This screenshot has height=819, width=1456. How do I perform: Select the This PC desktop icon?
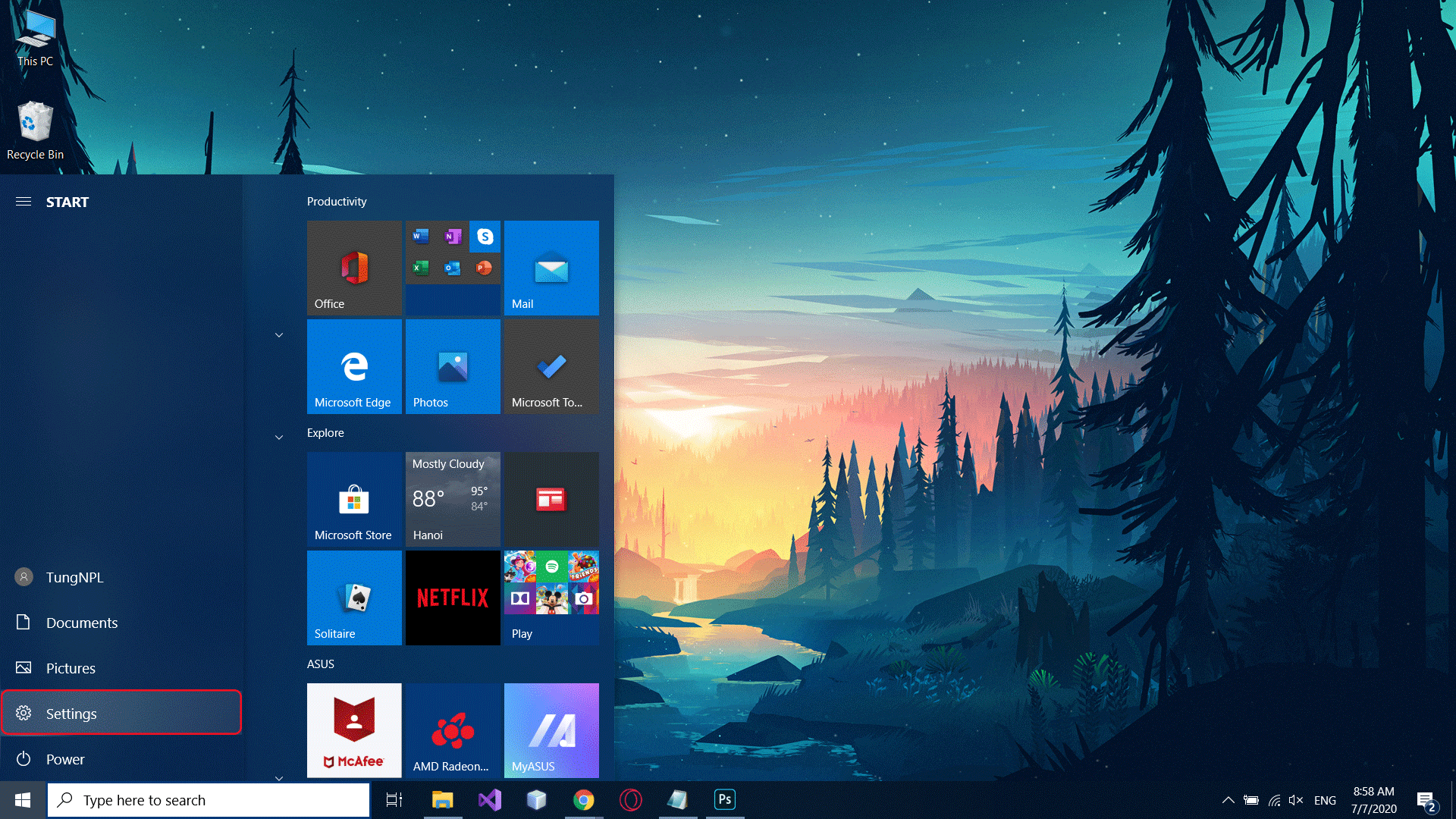point(35,39)
